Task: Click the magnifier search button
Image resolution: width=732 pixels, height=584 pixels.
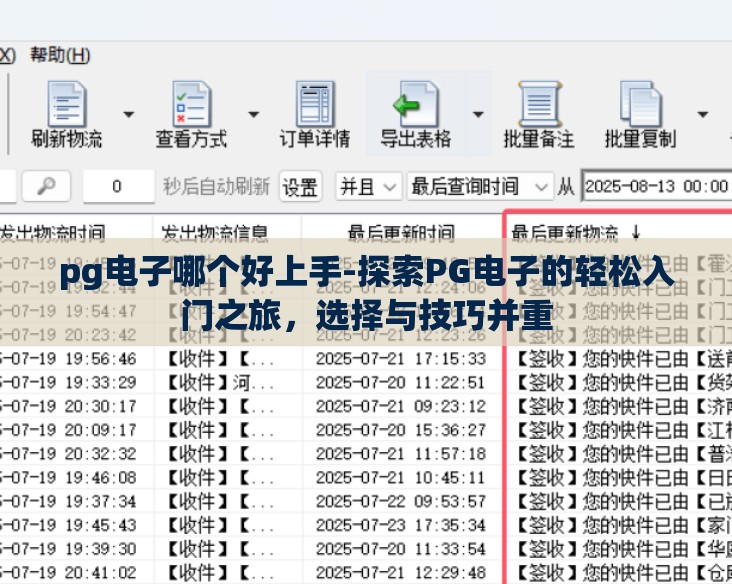Action: (x=47, y=187)
